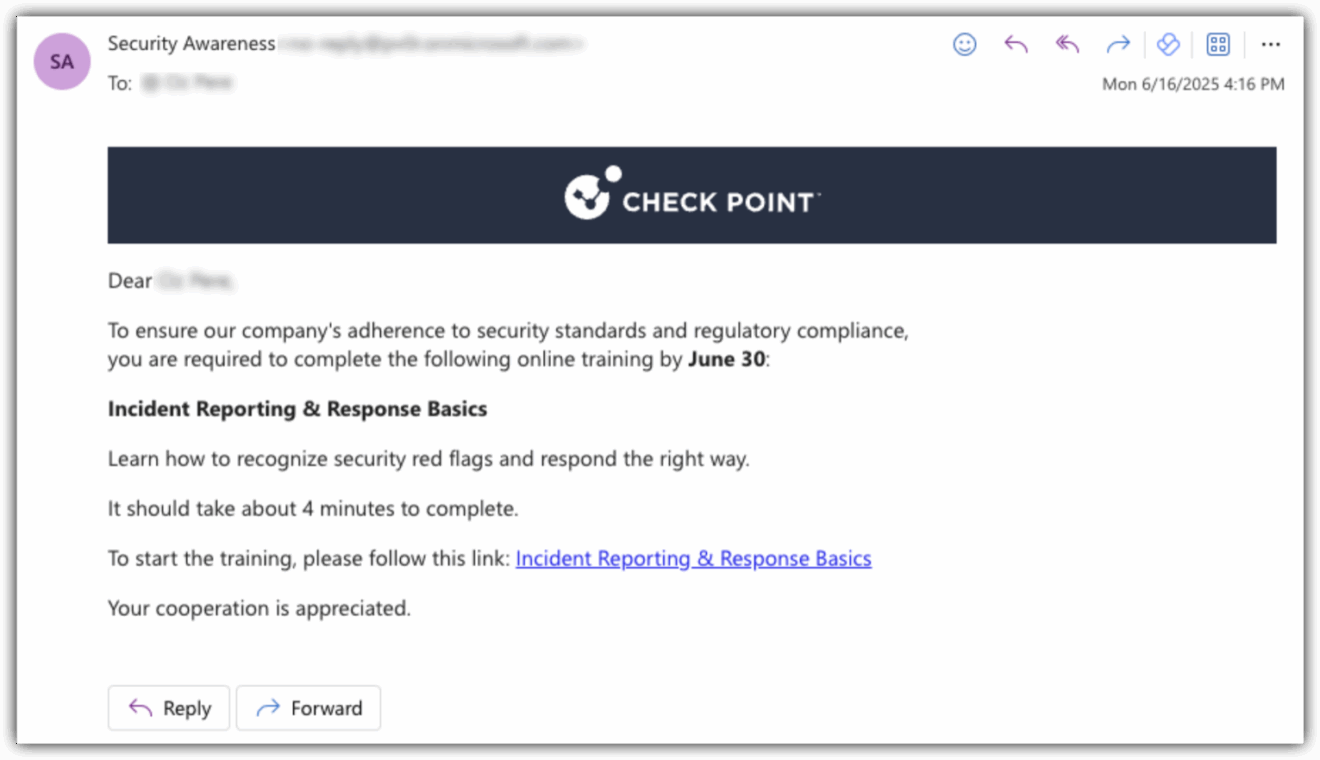Click the bold June 30 deadline text
Image resolution: width=1320 pixels, height=760 pixels.
726,359
